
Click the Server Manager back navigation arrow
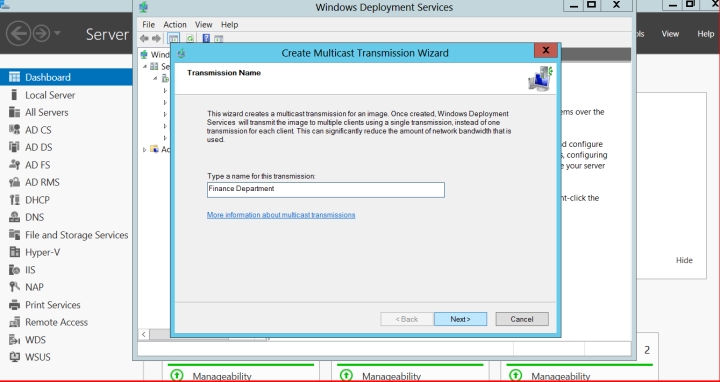(18, 33)
